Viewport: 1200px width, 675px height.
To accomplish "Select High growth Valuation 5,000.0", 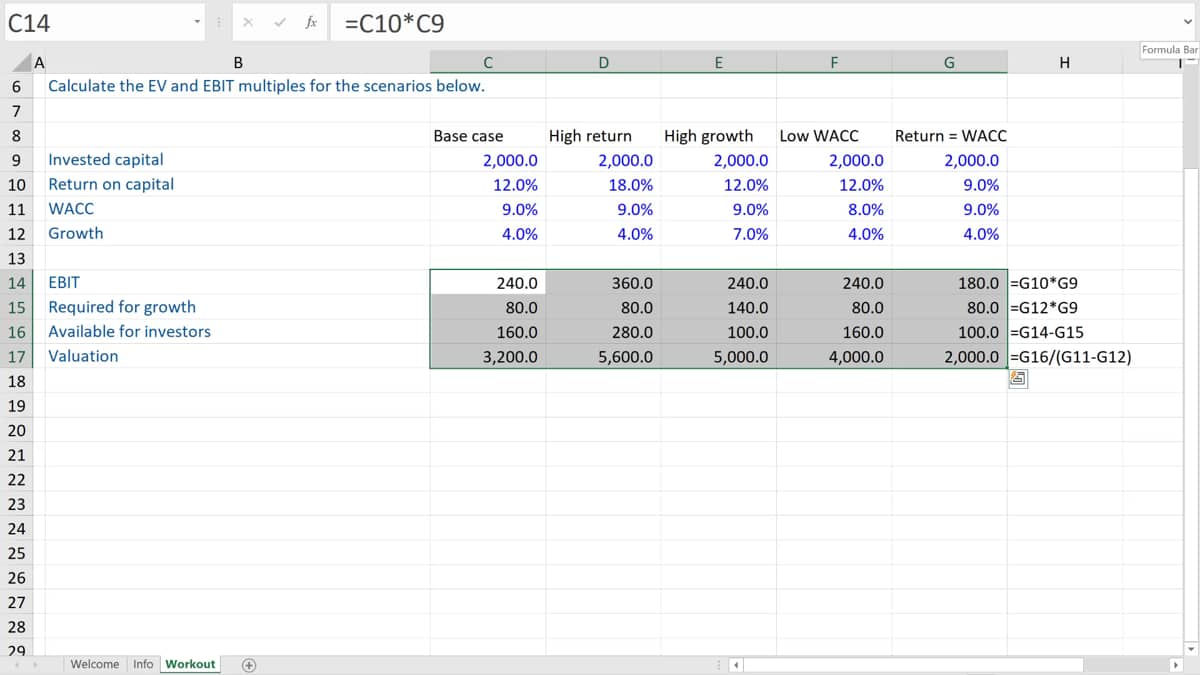I will [718, 356].
